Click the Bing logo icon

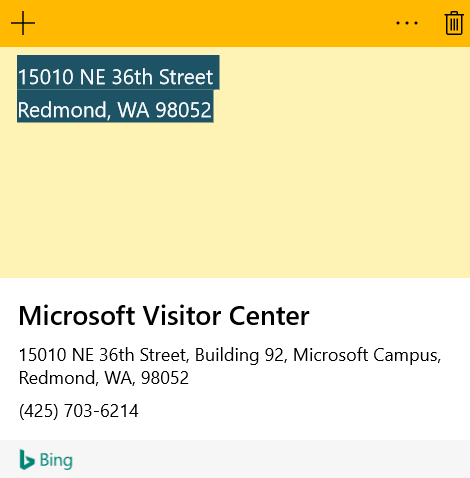[x=27, y=460]
